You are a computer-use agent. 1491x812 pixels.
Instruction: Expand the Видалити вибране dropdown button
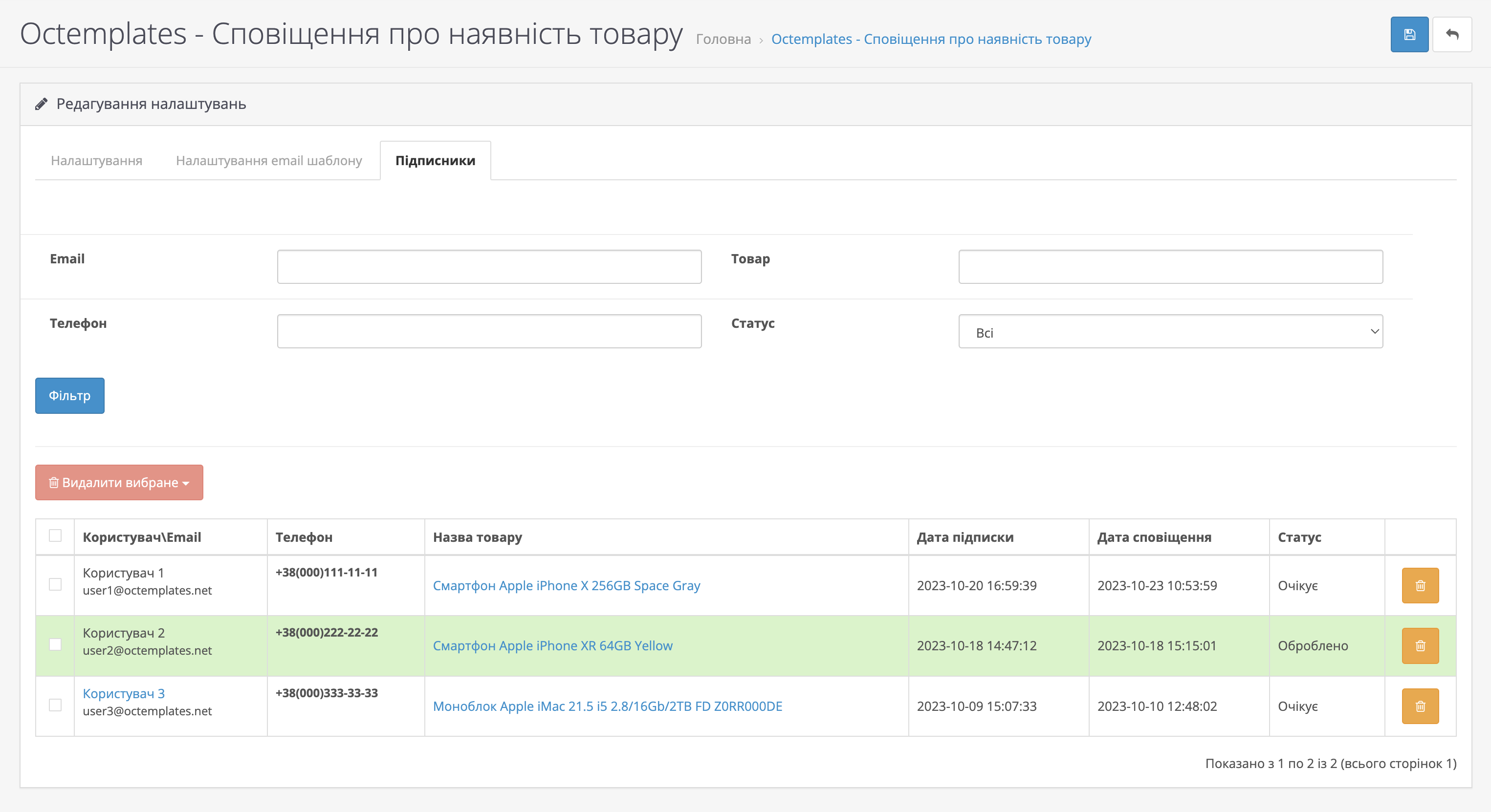coord(119,482)
